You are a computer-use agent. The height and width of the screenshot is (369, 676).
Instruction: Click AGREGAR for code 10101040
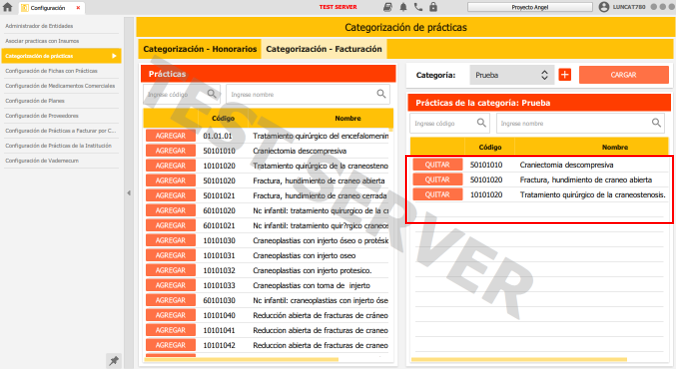[x=171, y=315]
